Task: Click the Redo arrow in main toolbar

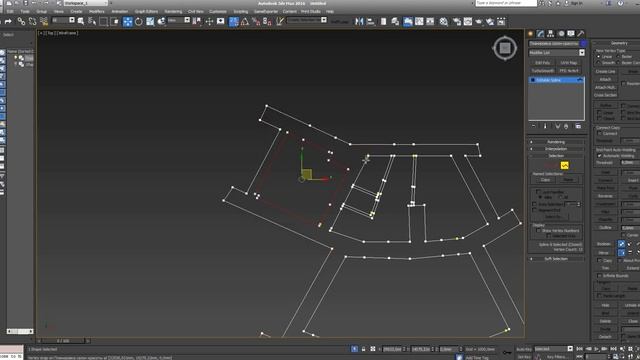Action: pyautogui.click(x=8, y=22)
